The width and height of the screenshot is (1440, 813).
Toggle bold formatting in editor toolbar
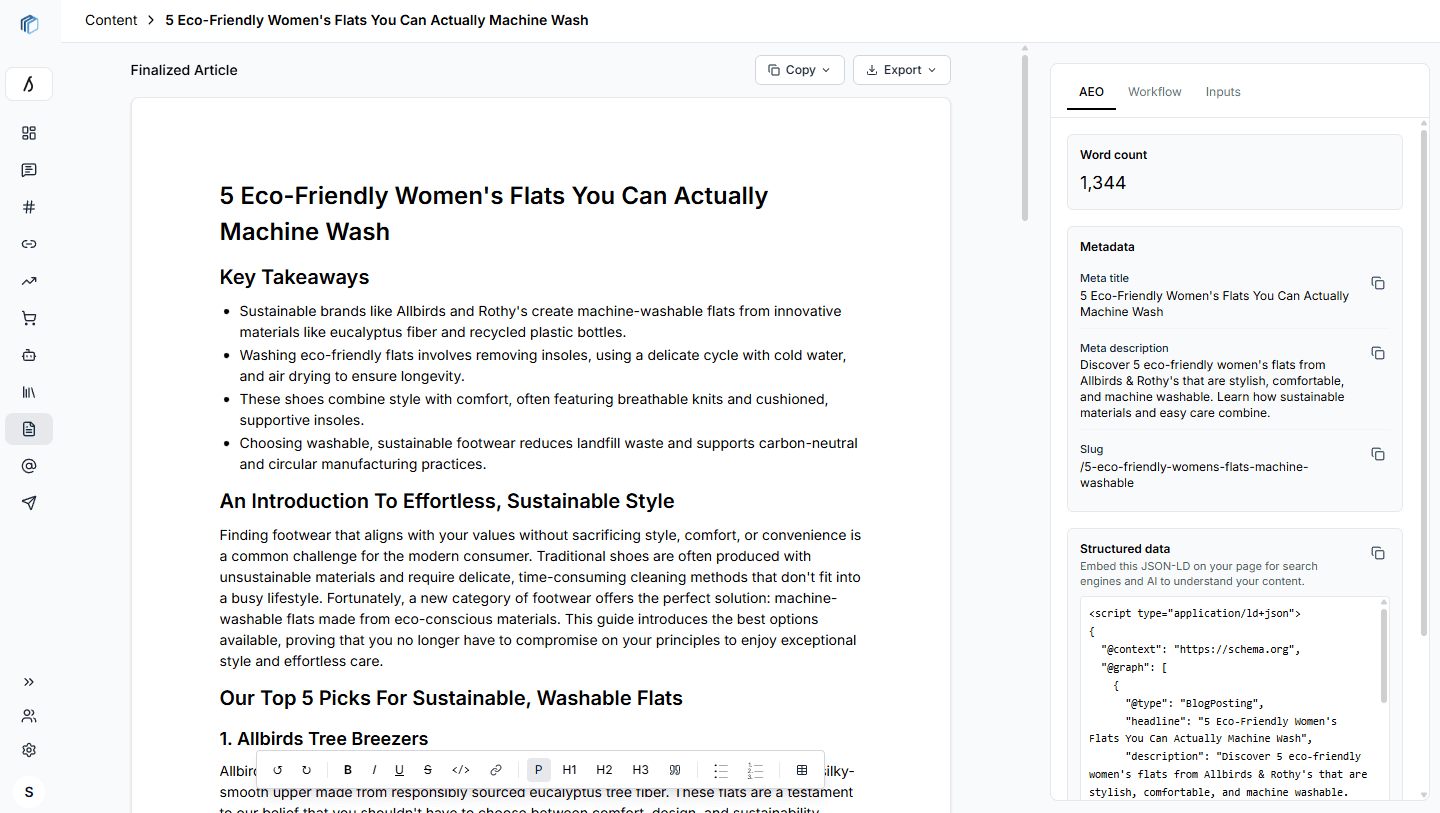348,770
